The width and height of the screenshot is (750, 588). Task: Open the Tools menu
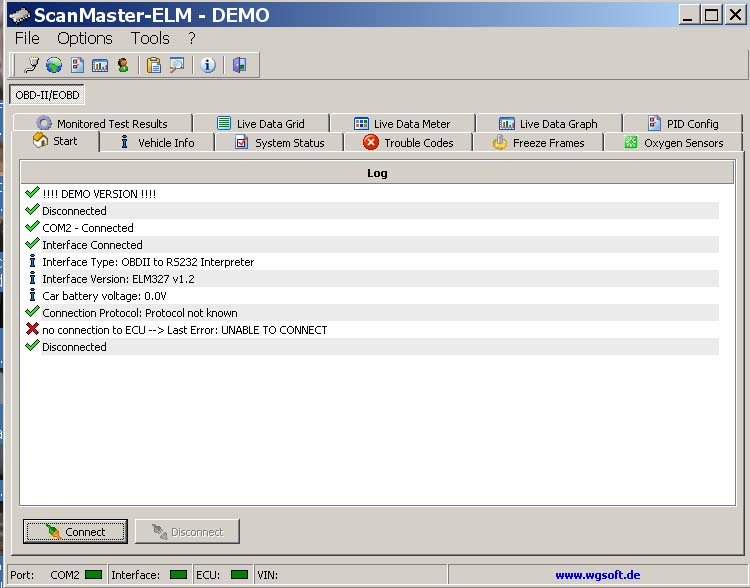(x=150, y=38)
